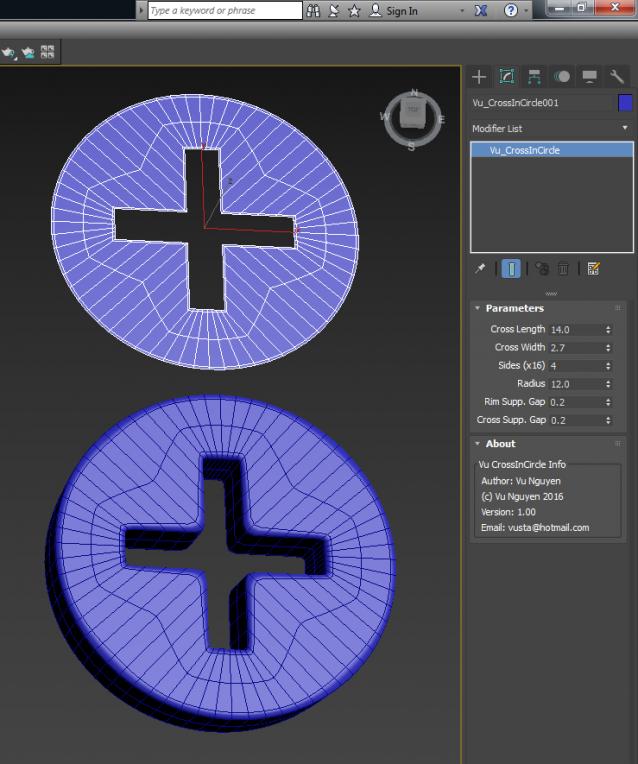Collapse the About rollout

click(500, 444)
